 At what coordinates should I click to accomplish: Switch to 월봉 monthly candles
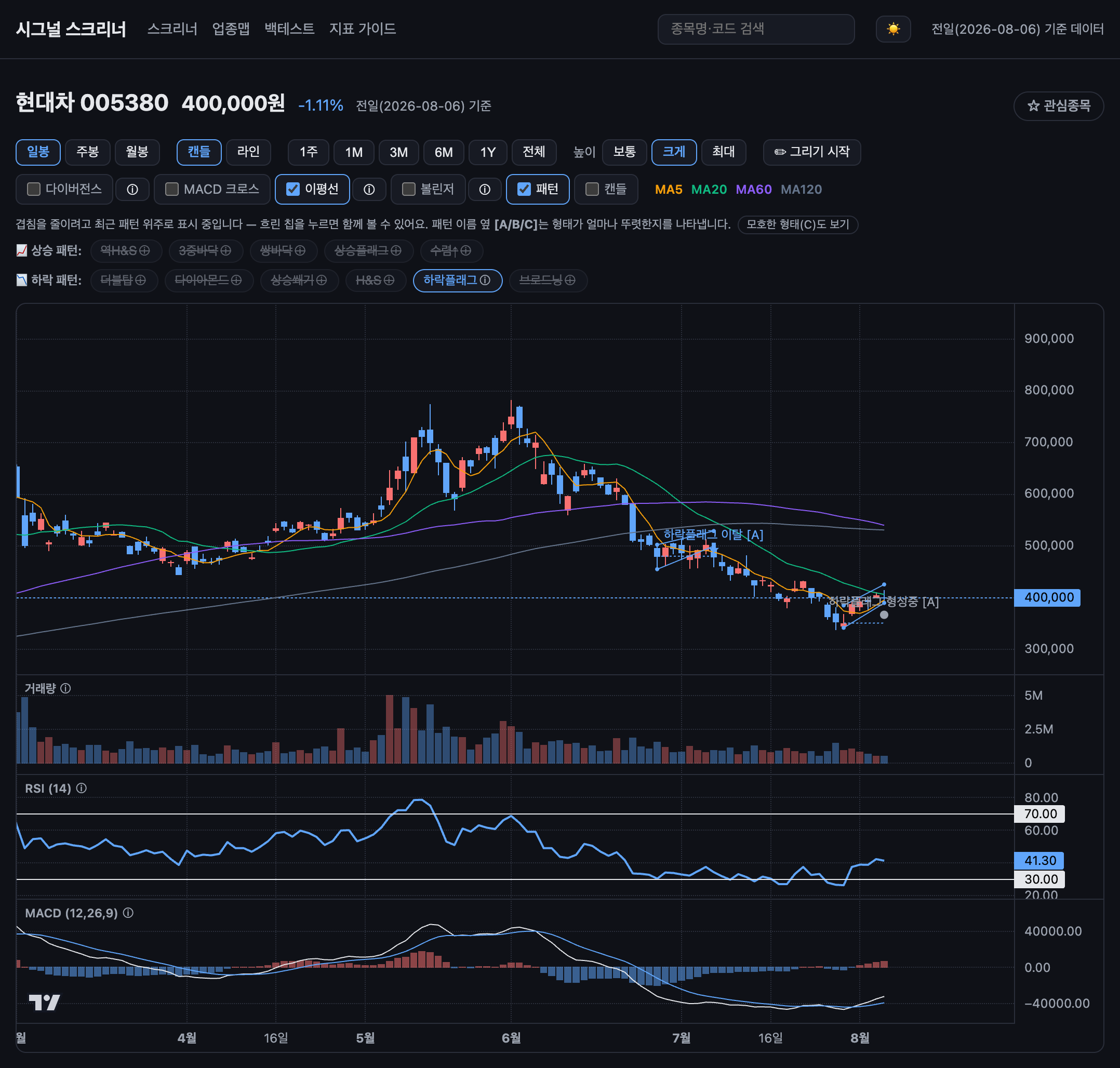(137, 152)
